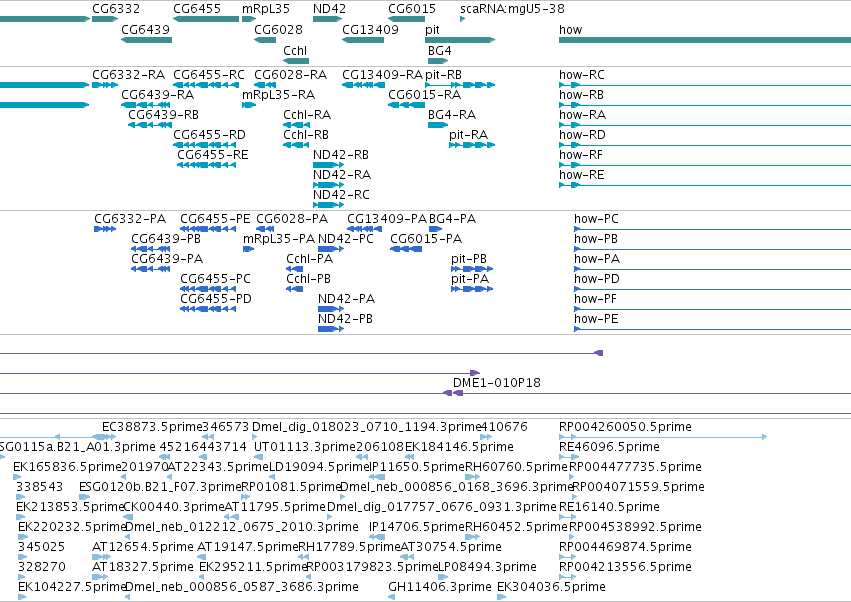The image size is (851, 602).
Task: Click the DME1-010P18 clone label
Action: (497, 383)
